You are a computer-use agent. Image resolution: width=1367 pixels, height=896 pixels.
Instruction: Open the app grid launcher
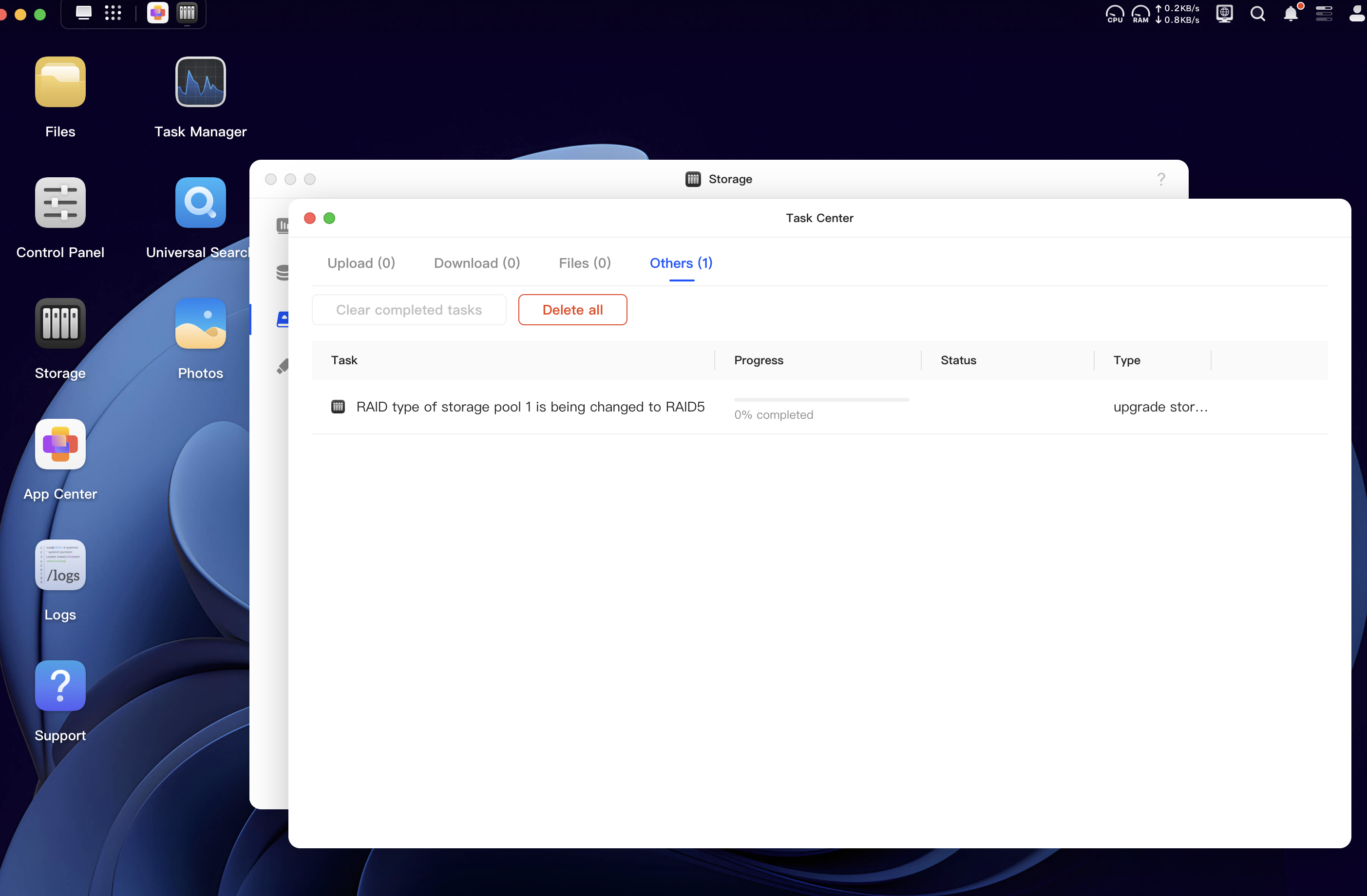[113, 13]
